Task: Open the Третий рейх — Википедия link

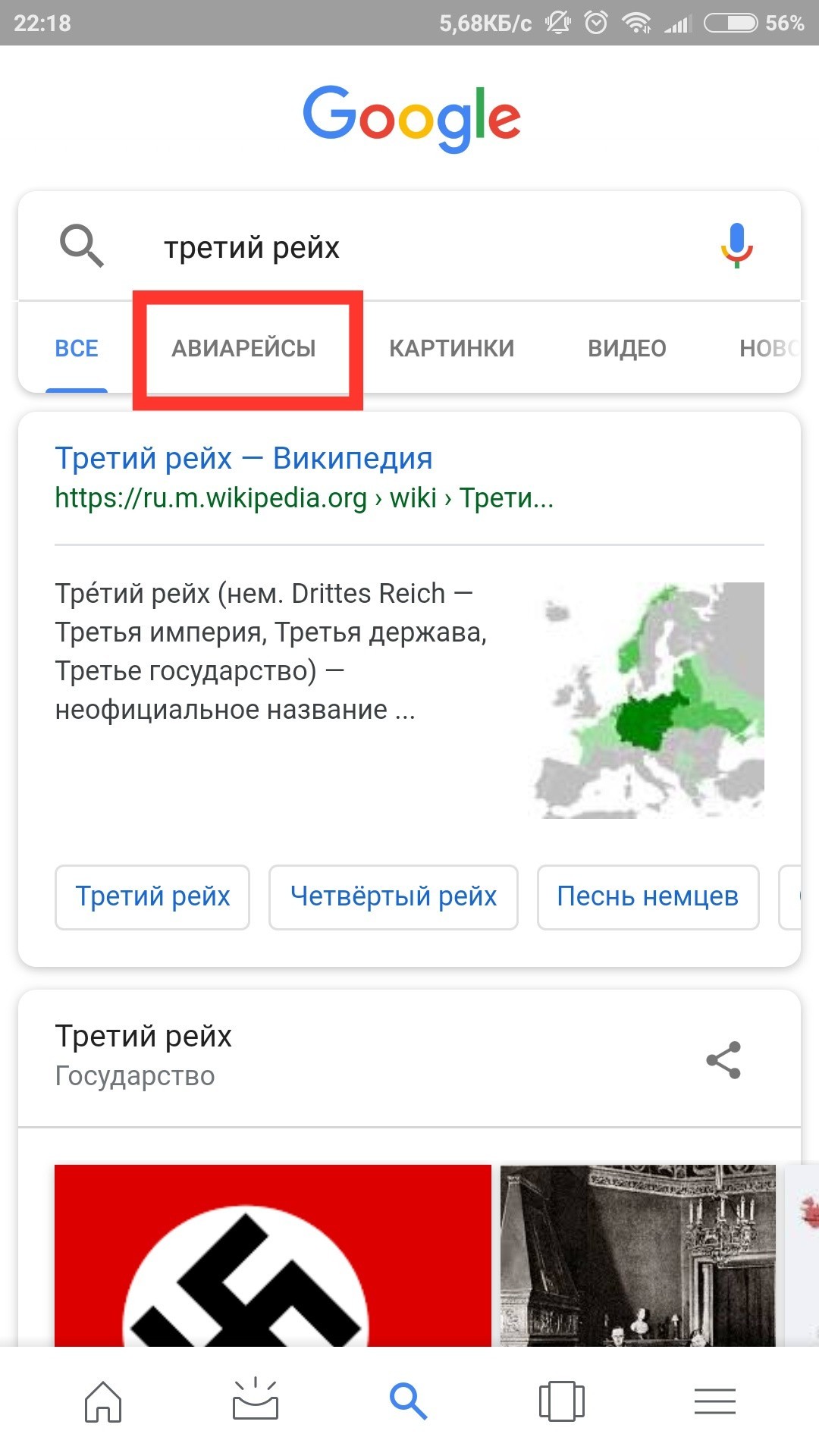Action: click(x=244, y=457)
